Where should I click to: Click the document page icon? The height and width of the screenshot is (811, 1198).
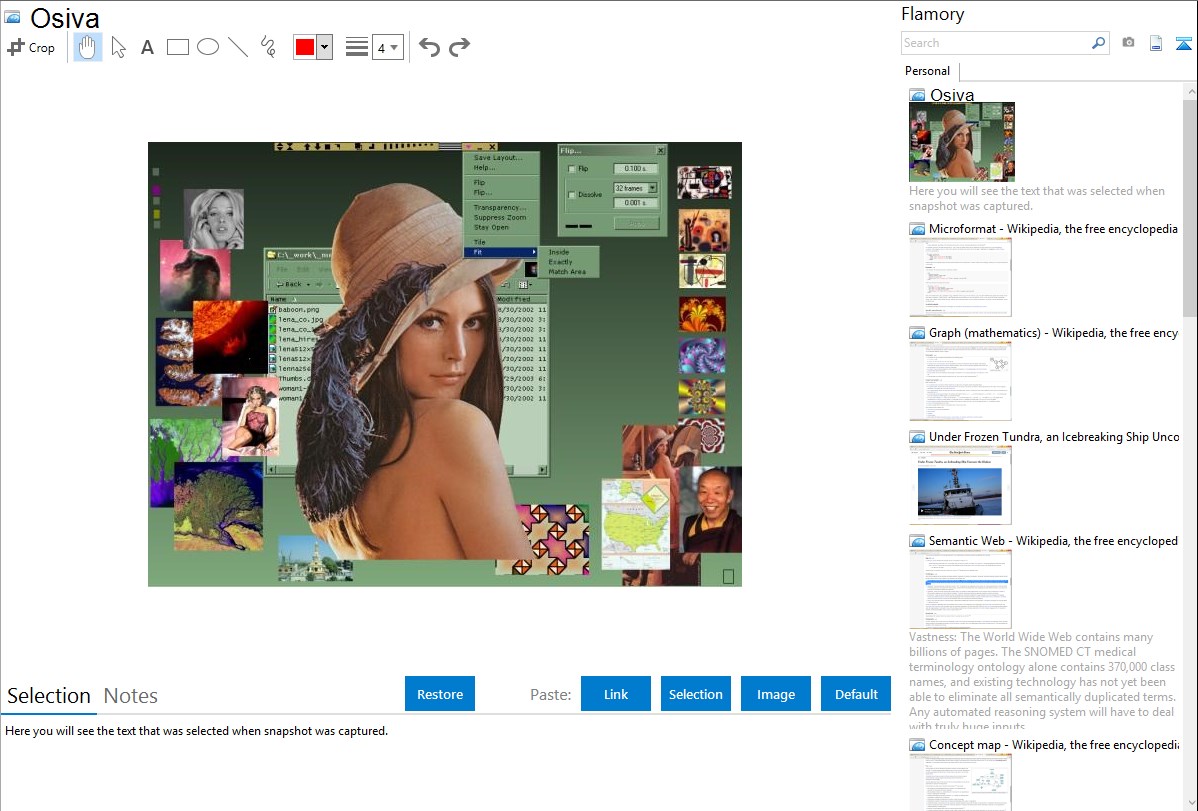coord(1156,43)
